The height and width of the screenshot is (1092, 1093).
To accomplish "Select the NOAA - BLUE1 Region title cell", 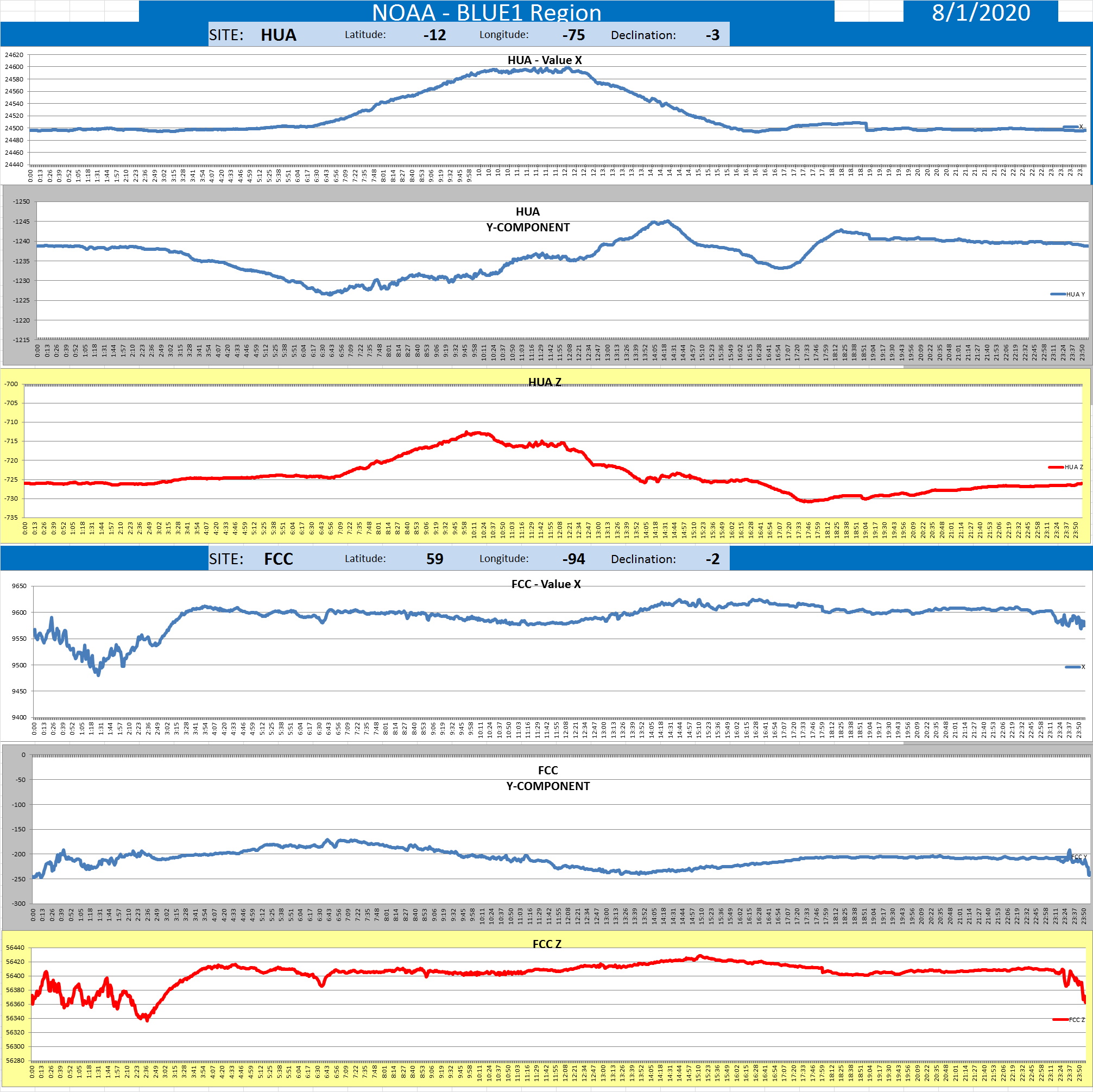I will pos(486,12).
